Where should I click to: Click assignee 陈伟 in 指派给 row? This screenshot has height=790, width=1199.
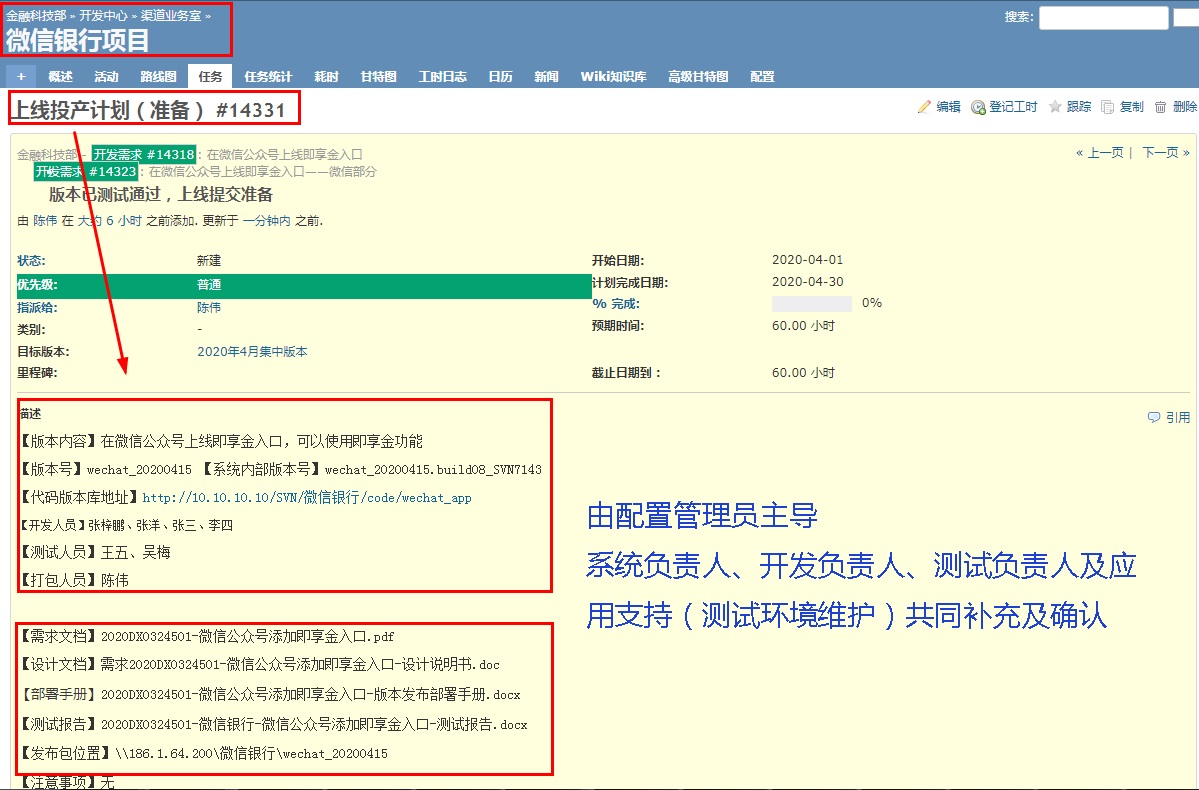(209, 307)
